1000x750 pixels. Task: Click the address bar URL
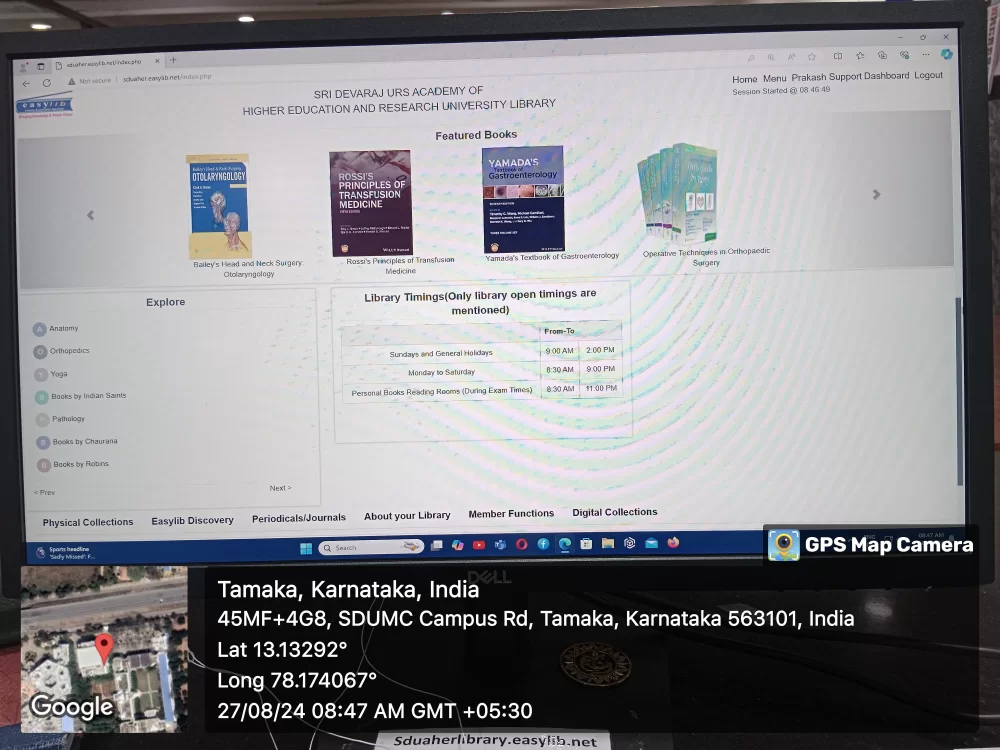point(167,77)
